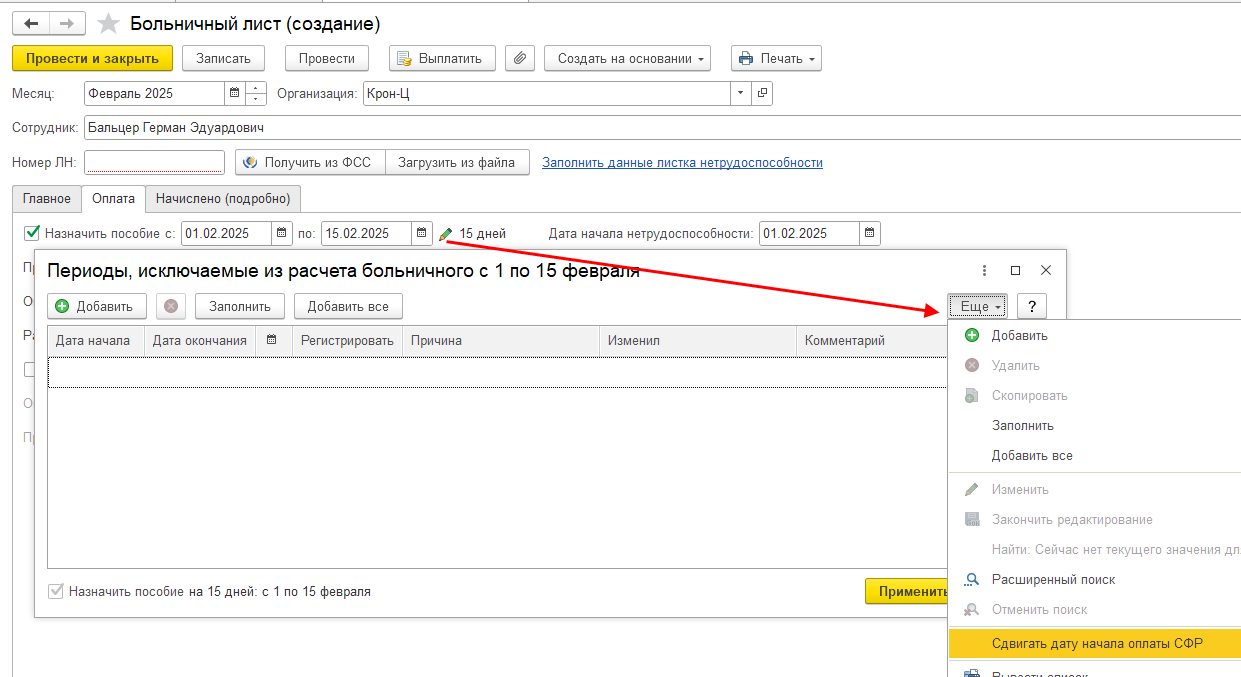Choose Закончить редактирование in the menu

(x=1095, y=519)
